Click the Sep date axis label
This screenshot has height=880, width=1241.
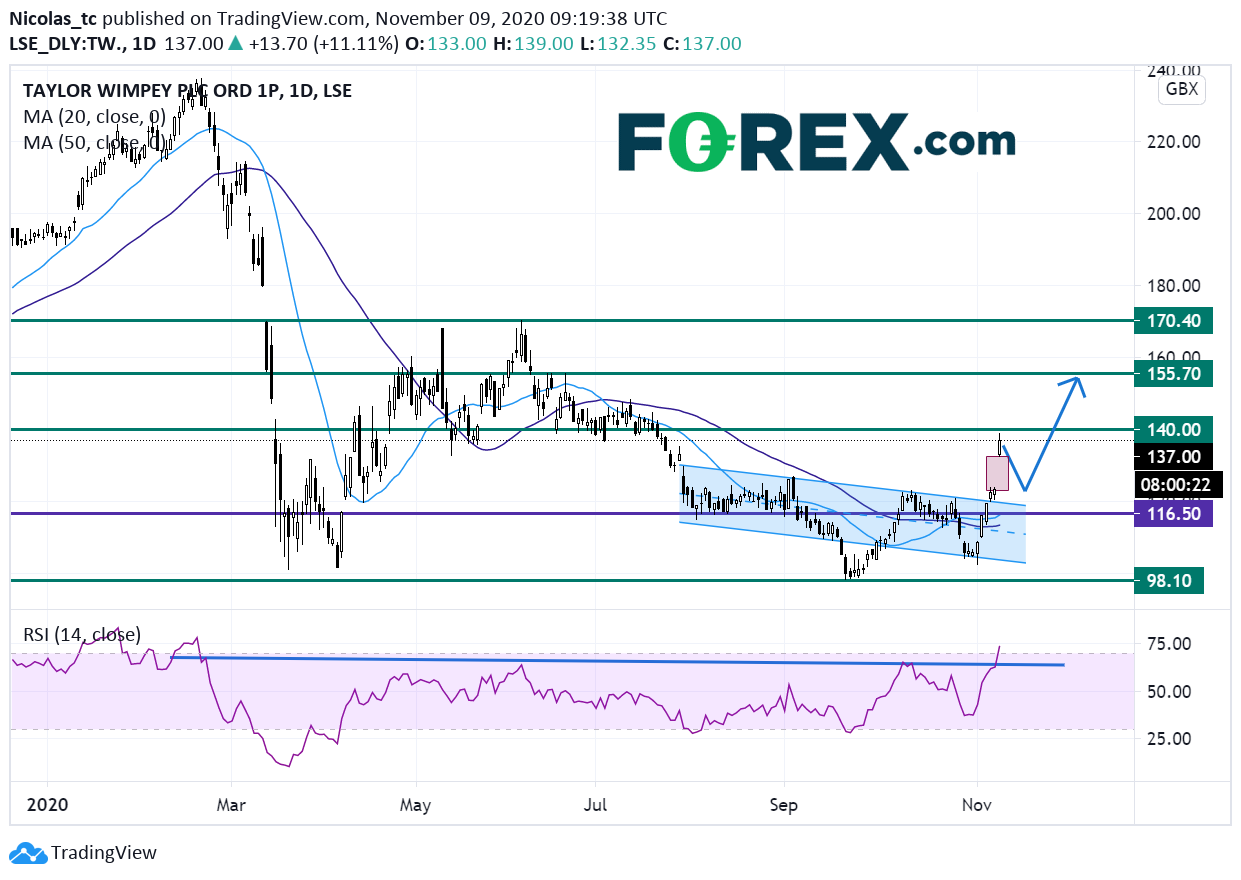click(x=785, y=804)
